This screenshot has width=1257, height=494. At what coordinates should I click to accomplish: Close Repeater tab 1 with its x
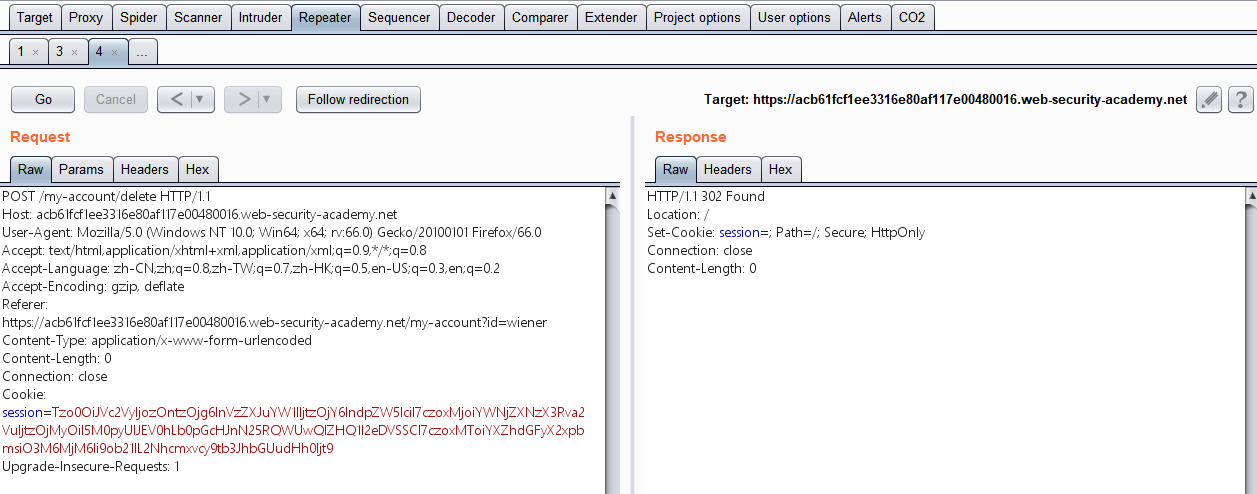pyautogui.click(x=36, y=52)
